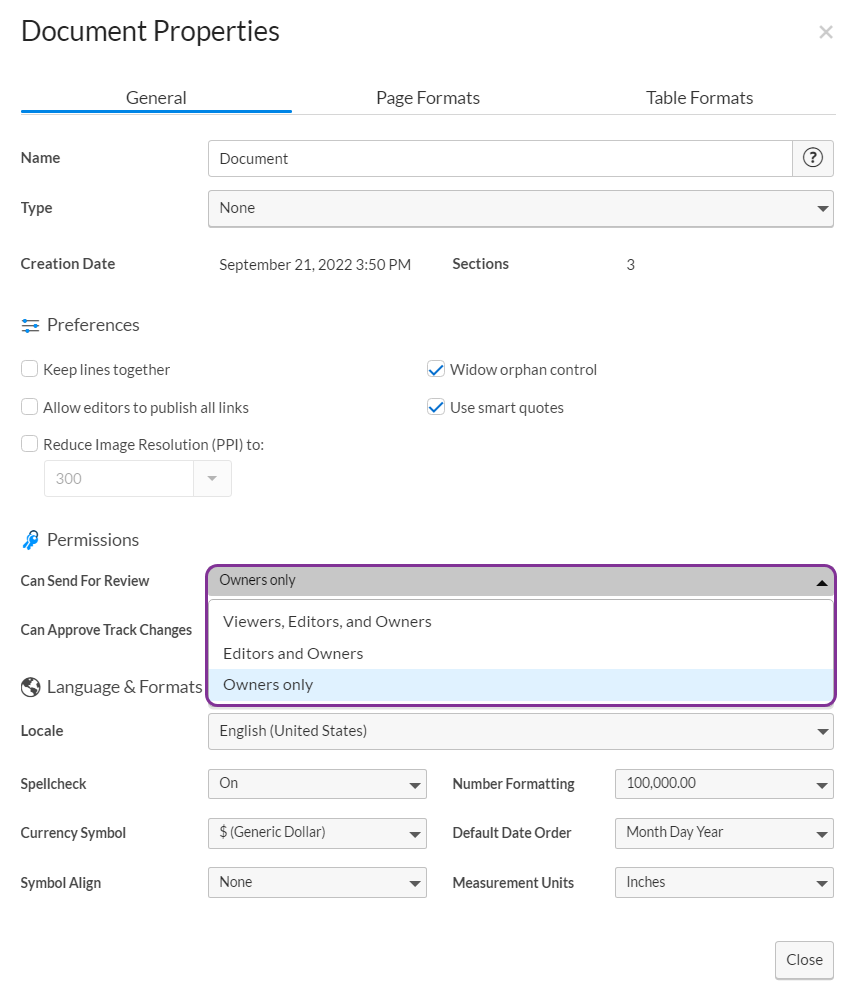Uncheck Use smart quotes
856x1003 pixels.
tap(436, 407)
